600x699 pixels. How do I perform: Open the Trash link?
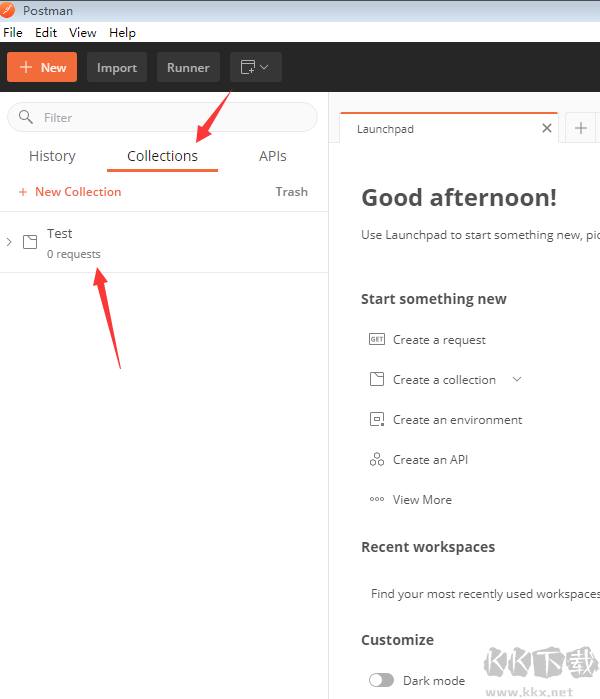point(291,192)
